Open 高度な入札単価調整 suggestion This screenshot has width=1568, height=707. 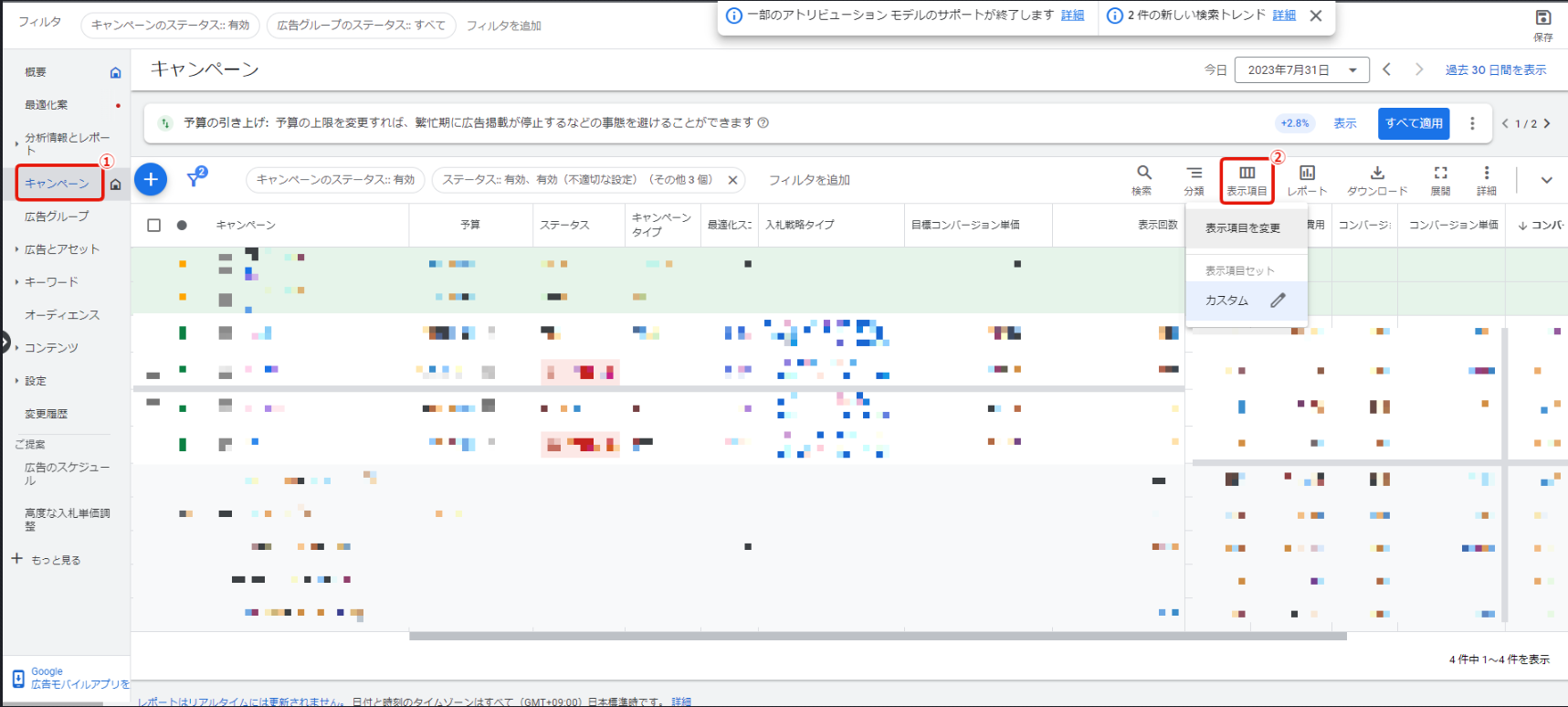click(x=68, y=520)
